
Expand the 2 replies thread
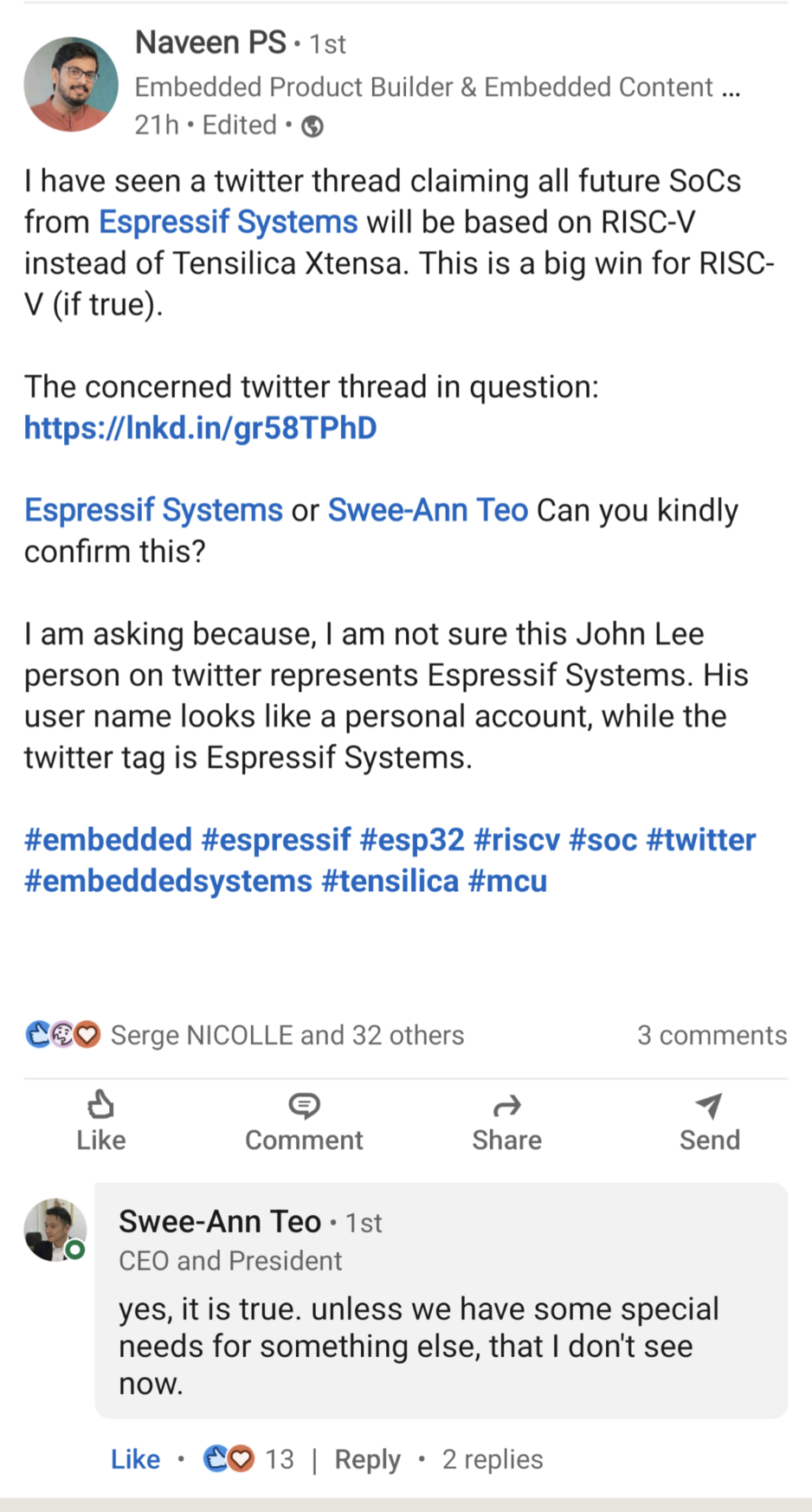coord(493,1459)
